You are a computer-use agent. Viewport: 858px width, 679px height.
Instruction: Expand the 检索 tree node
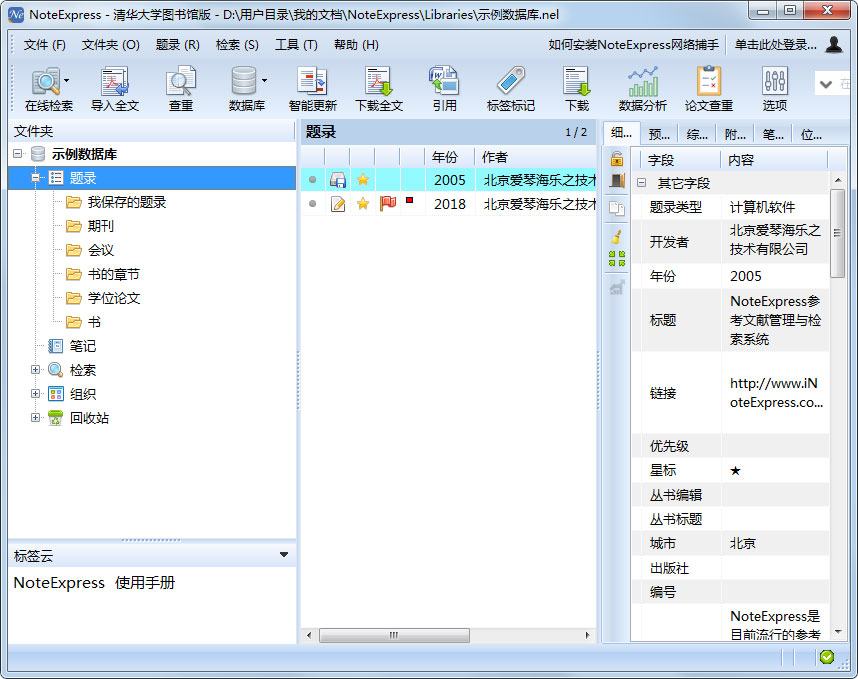(x=36, y=369)
